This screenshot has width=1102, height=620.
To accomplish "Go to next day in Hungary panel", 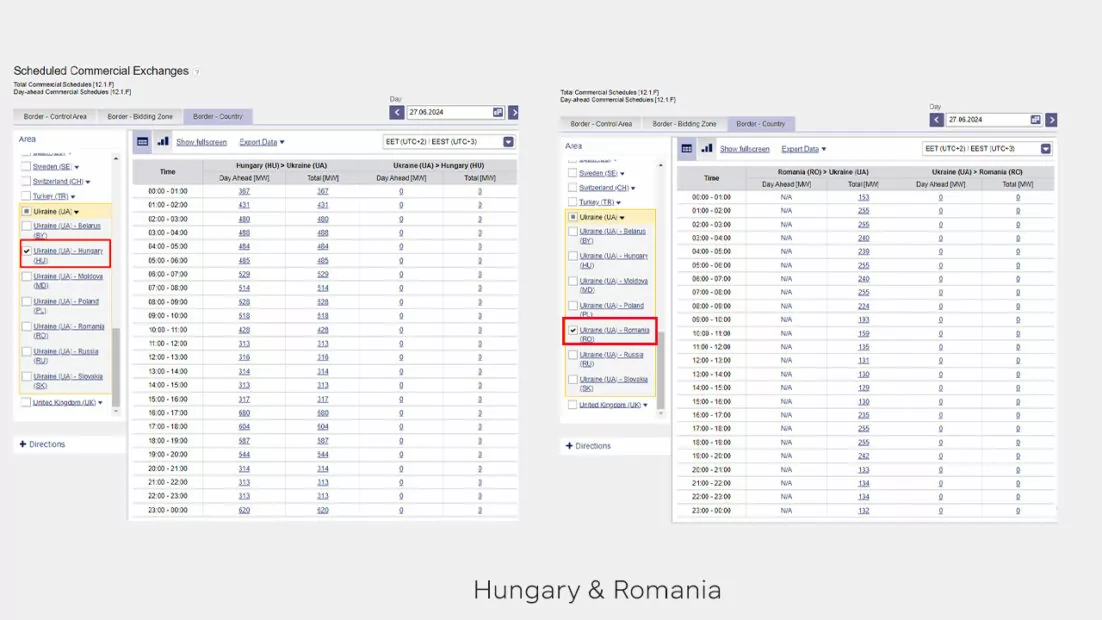I will point(514,112).
